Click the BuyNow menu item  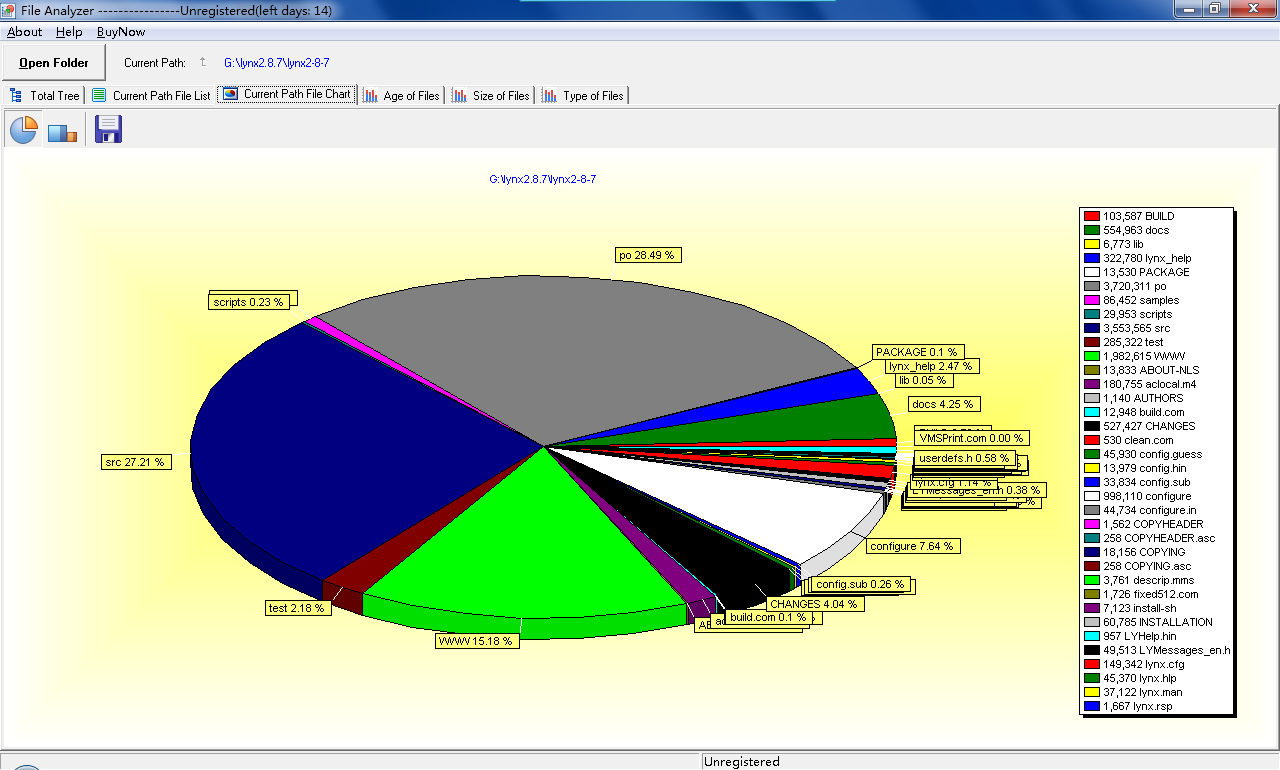click(120, 31)
